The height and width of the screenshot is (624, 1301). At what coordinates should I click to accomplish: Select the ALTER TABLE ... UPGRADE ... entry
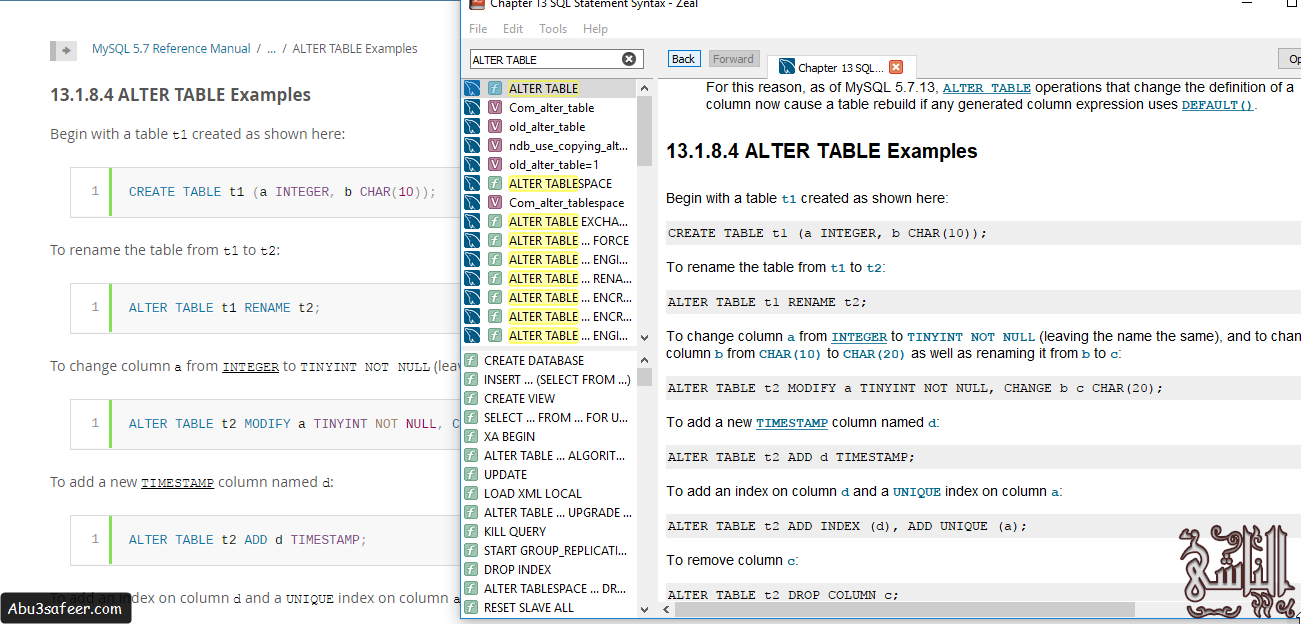point(558,512)
